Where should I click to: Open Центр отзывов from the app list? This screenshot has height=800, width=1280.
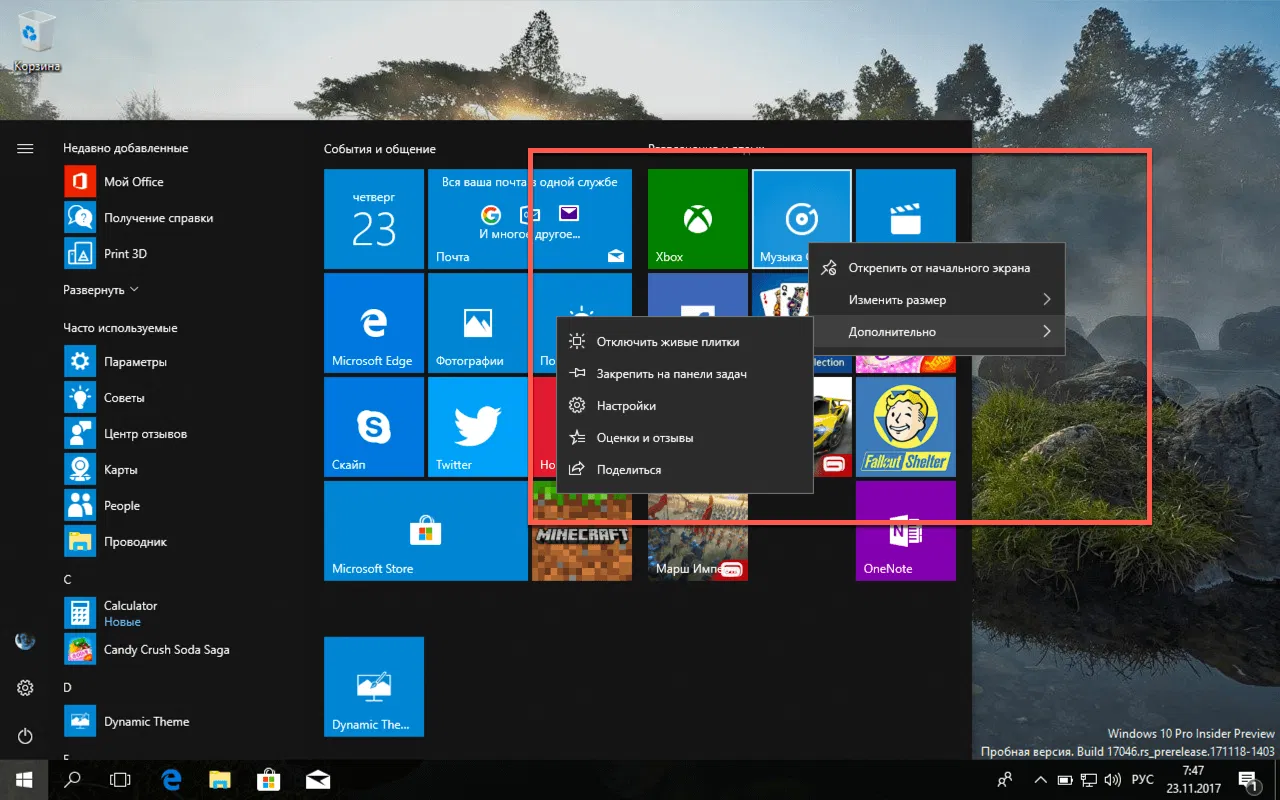(145, 433)
